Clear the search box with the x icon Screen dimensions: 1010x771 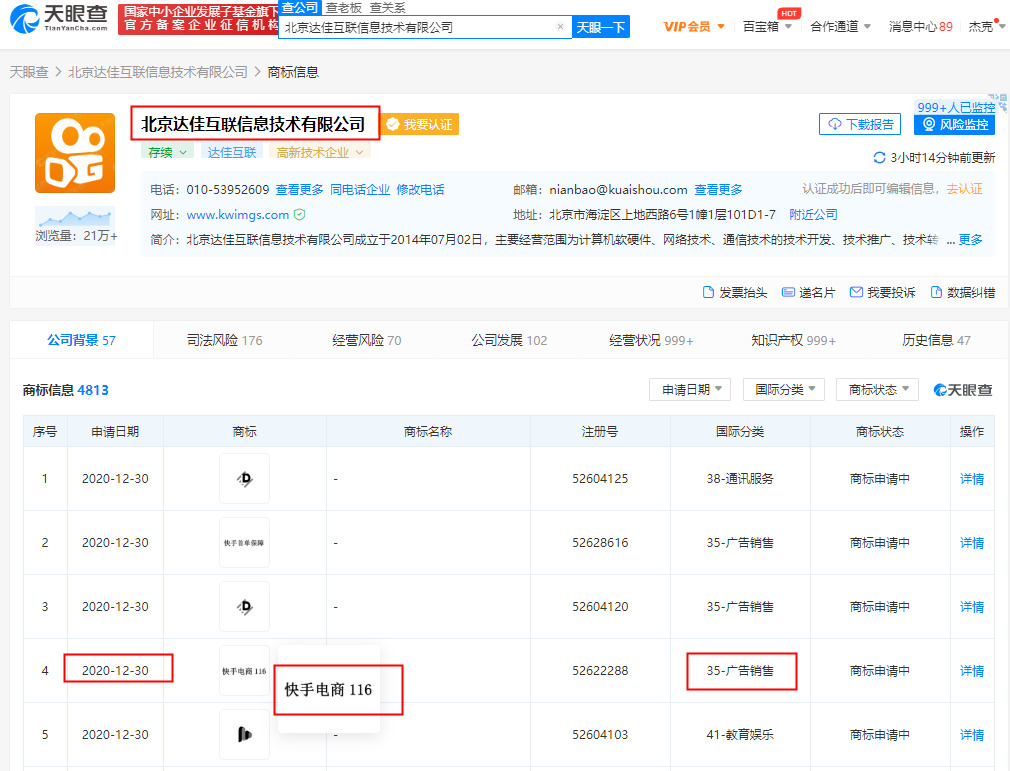click(x=560, y=27)
